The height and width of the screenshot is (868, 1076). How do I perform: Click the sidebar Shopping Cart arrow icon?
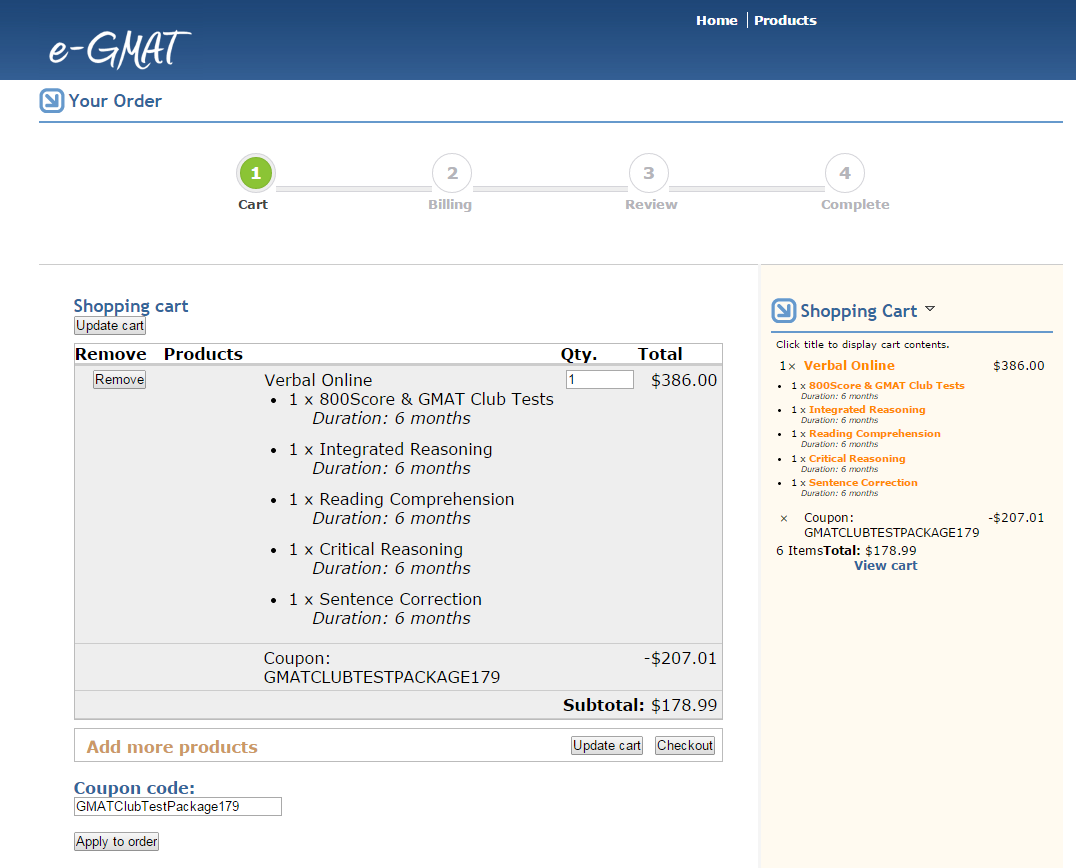784,311
